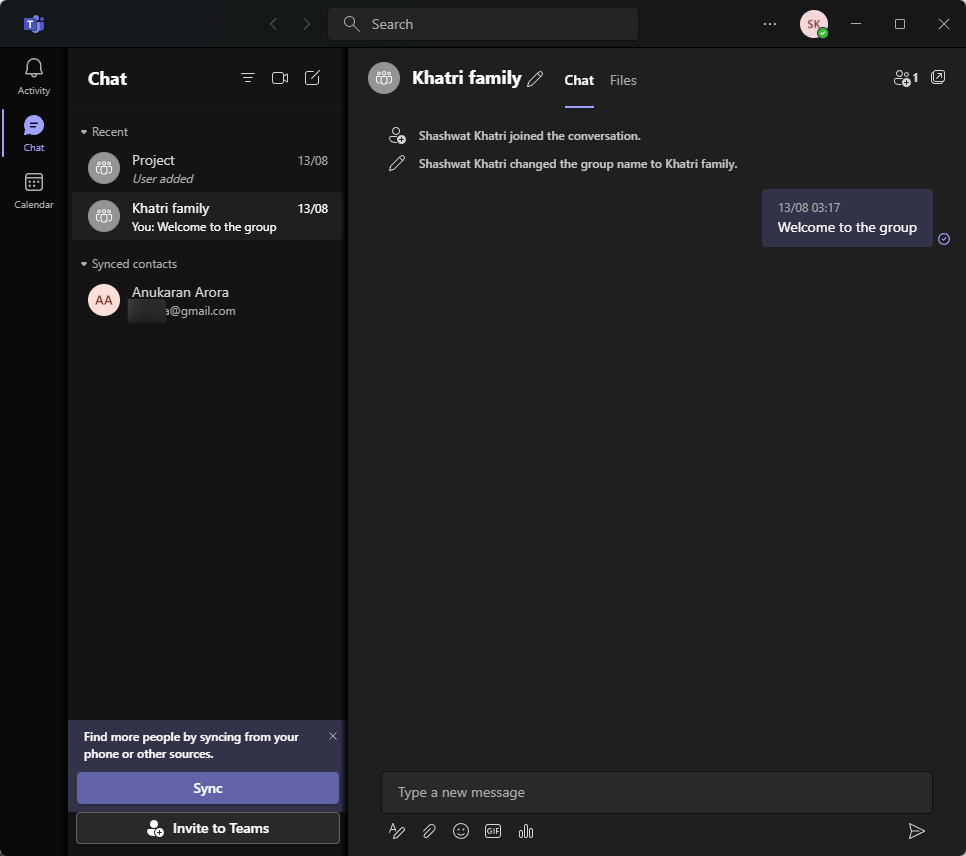Click the Search box
The width and height of the screenshot is (966, 856).
point(482,24)
